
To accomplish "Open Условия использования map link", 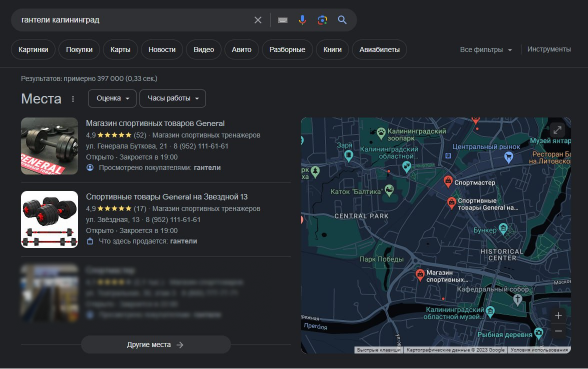I will 539,350.
